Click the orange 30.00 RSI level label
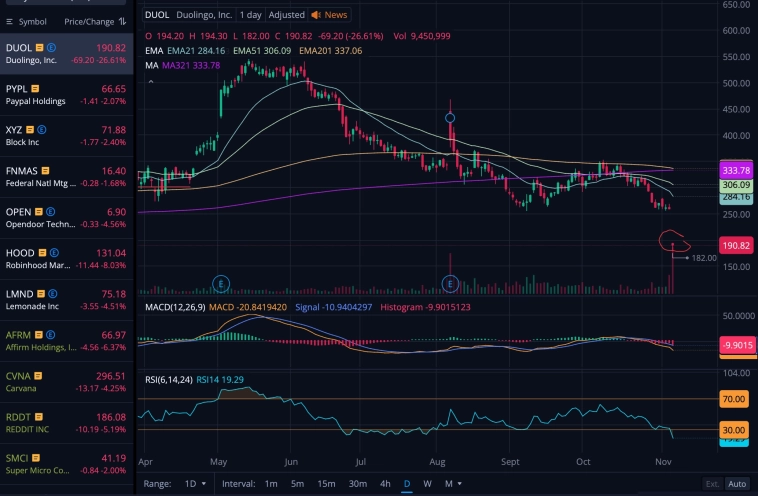This screenshot has height=496, width=758. point(733,430)
